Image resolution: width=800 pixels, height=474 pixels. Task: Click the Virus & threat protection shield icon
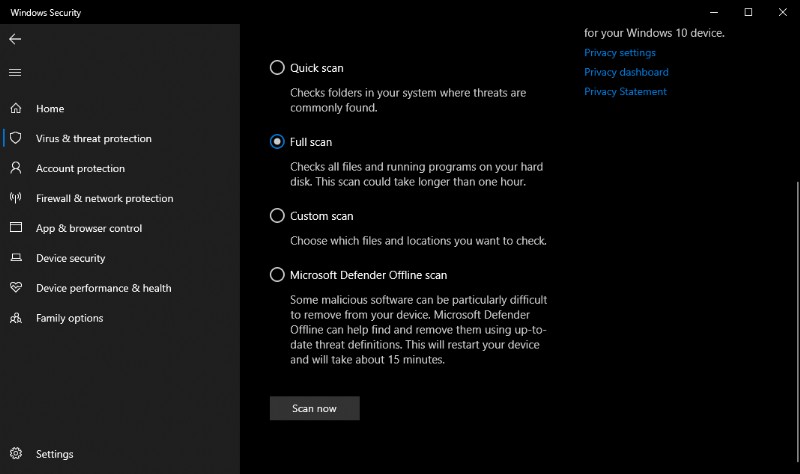[x=15, y=138]
